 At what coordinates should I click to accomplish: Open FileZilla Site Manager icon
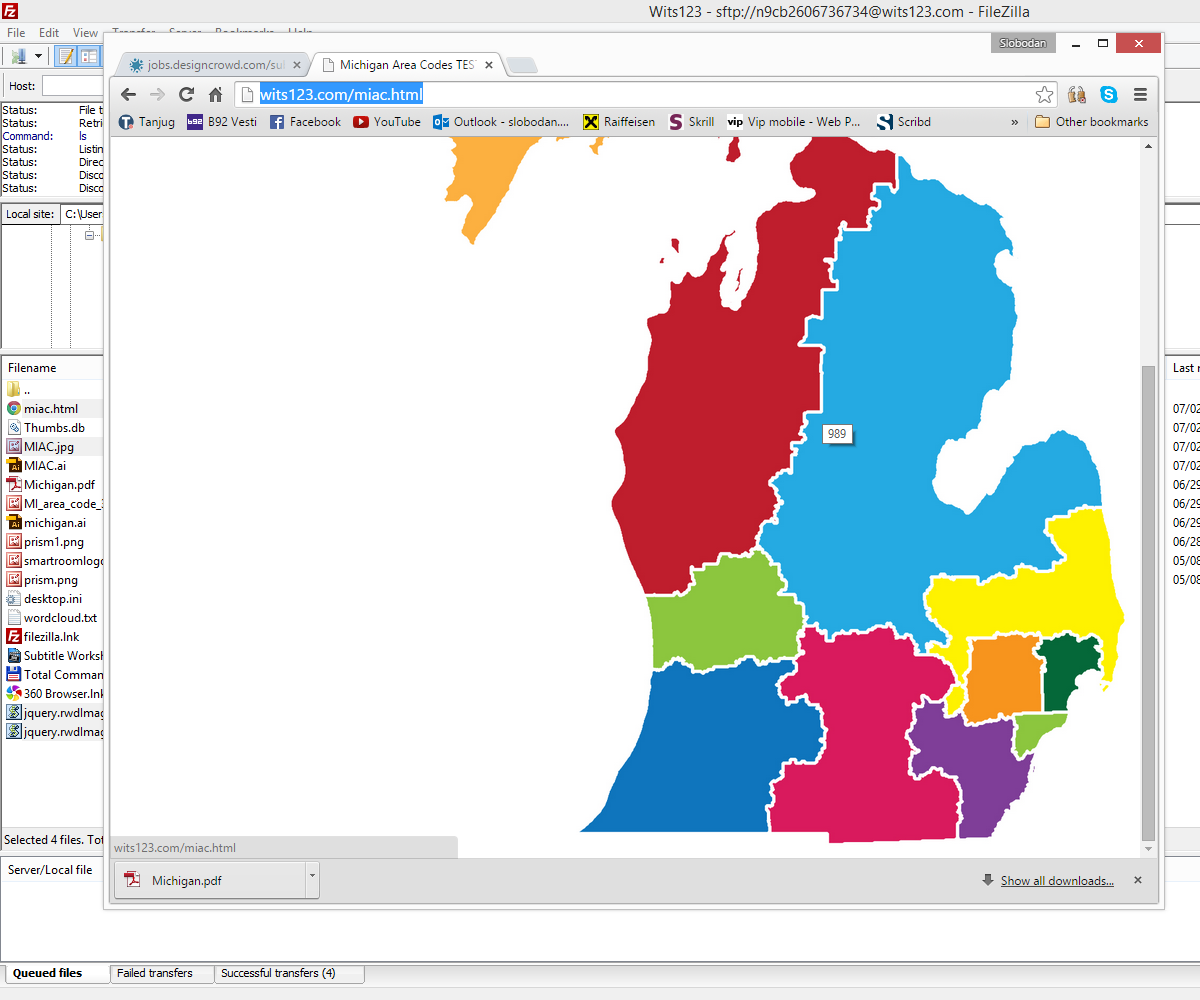[18, 56]
